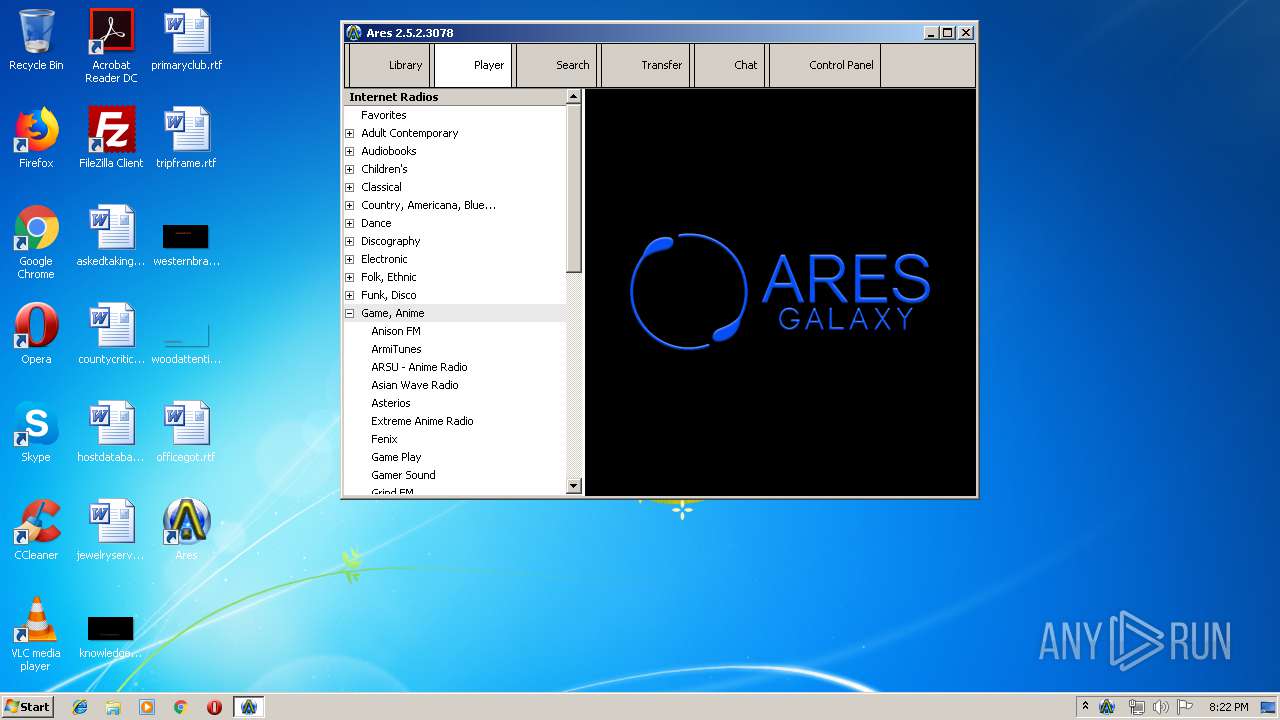Launch Ares desktop shortcut
Viewport: 1280px width, 720px height.
(186, 530)
